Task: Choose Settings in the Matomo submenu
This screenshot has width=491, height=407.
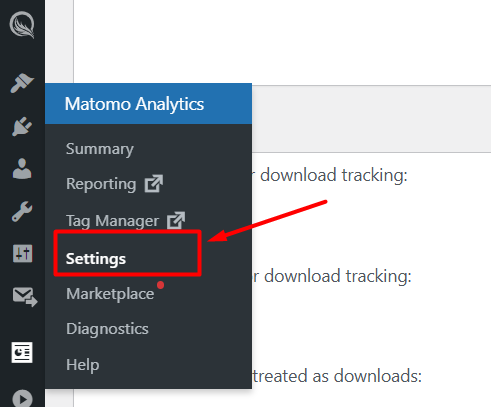Action: pos(96,259)
